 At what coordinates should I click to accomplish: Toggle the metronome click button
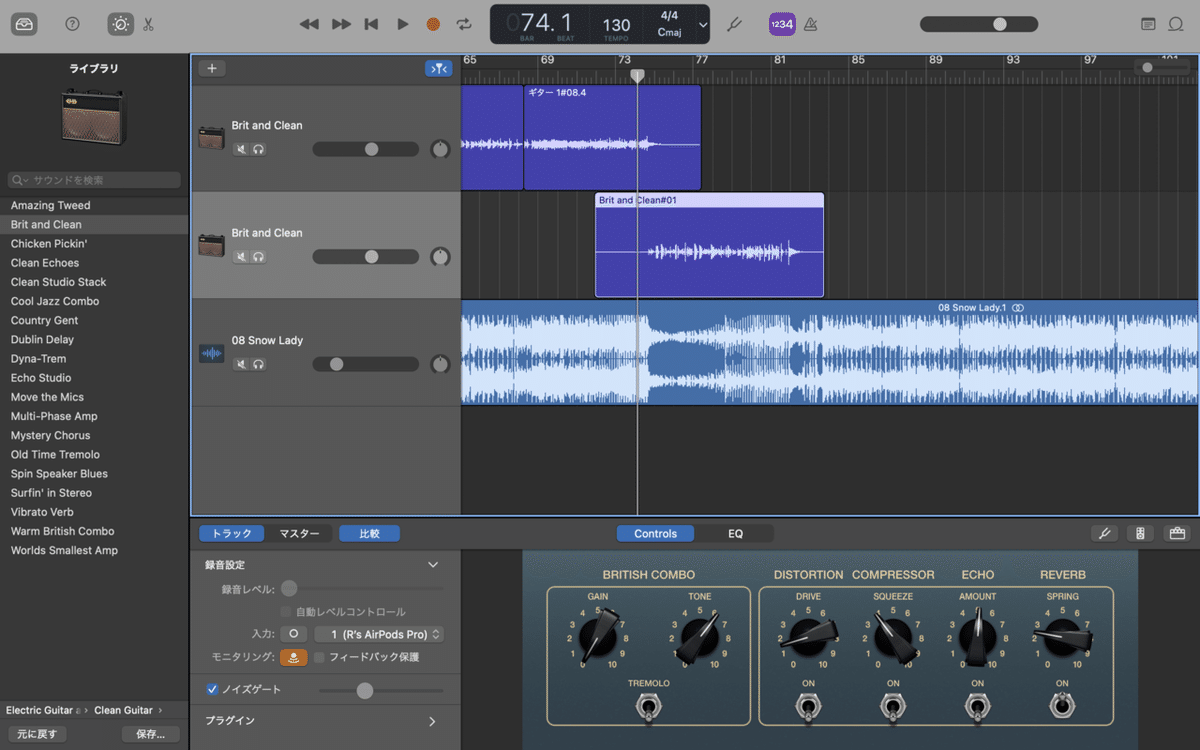coord(811,24)
